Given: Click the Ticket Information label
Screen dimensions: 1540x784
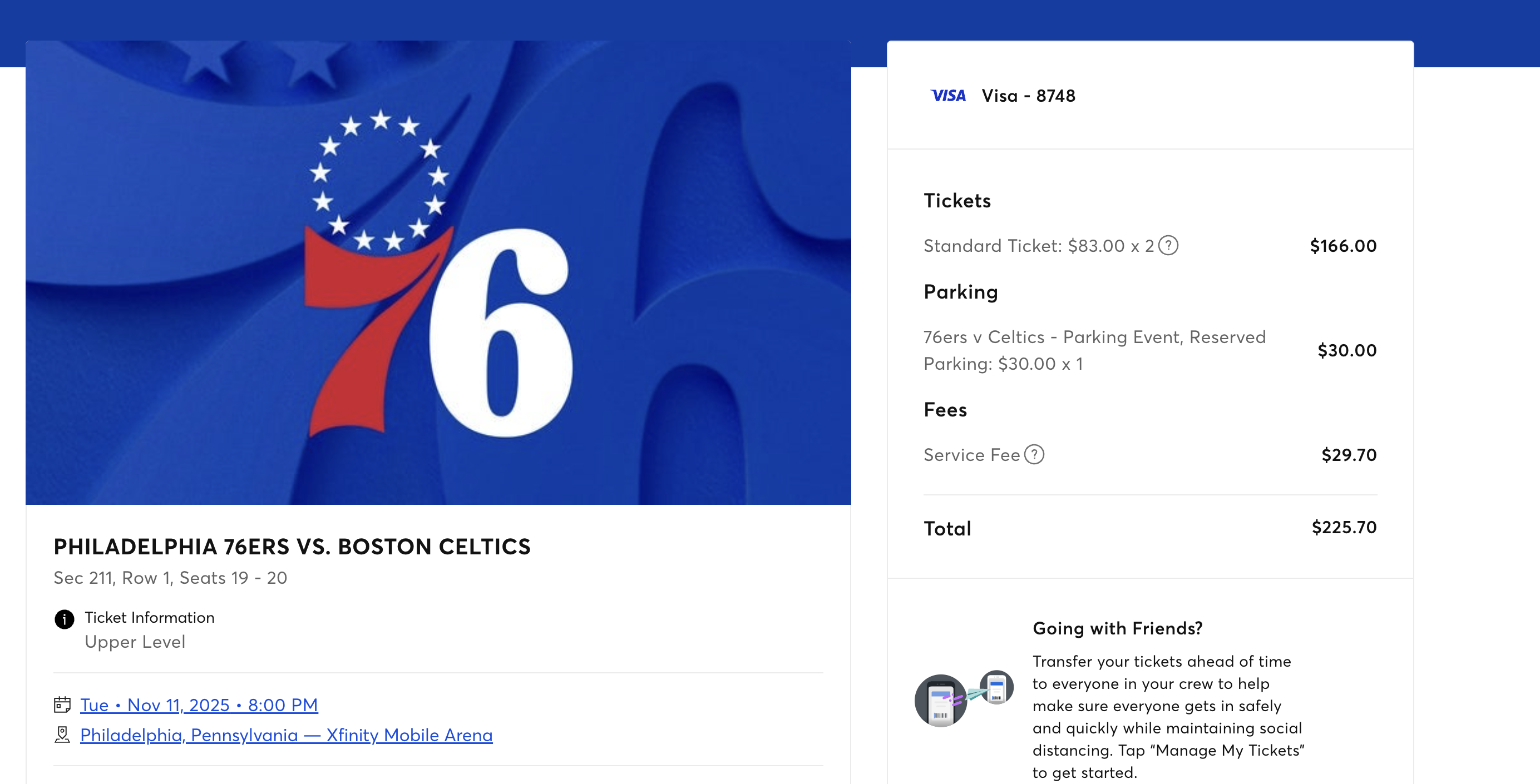Looking at the screenshot, I should 150,617.
